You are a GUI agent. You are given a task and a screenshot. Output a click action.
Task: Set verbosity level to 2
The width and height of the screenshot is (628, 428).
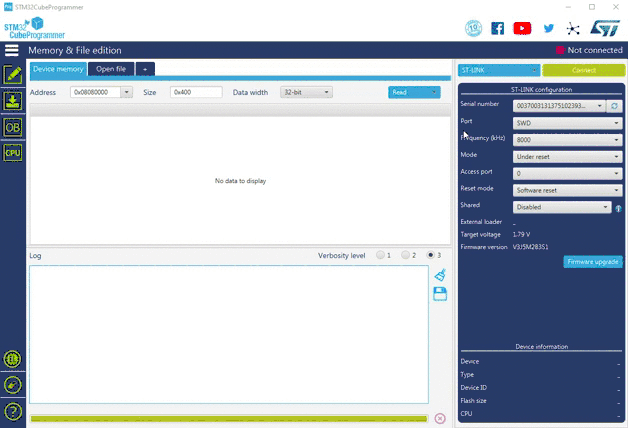(x=405, y=255)
